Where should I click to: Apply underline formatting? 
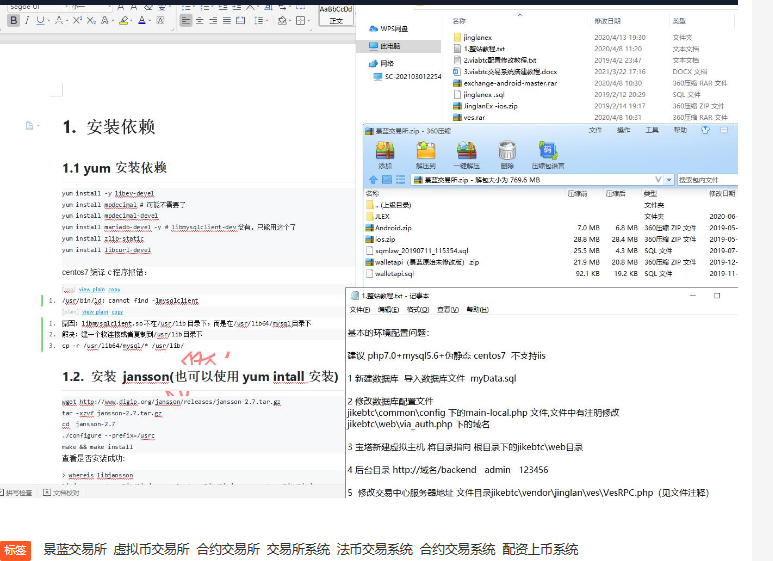coord(40,20)
